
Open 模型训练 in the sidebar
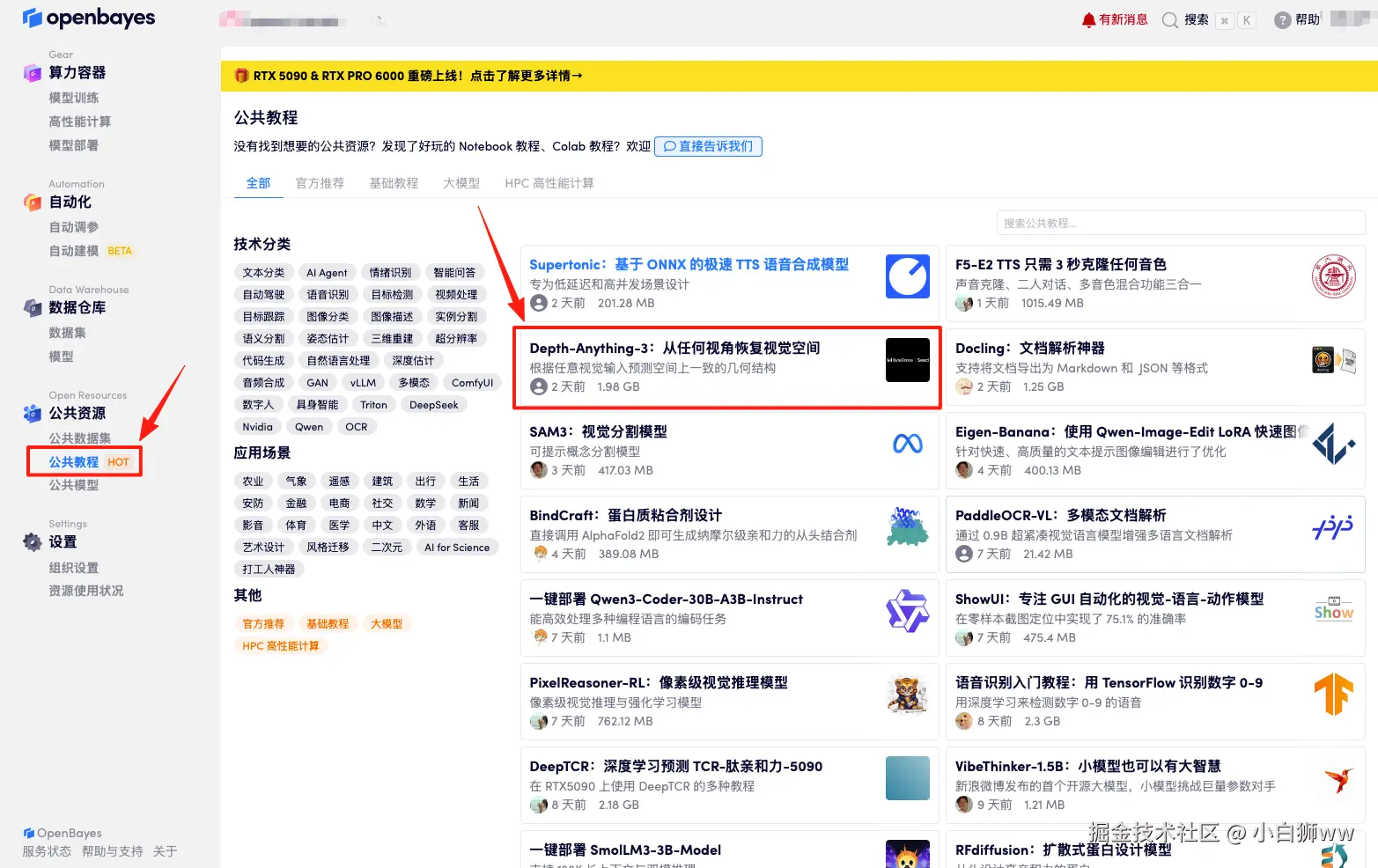click(74, 98)
